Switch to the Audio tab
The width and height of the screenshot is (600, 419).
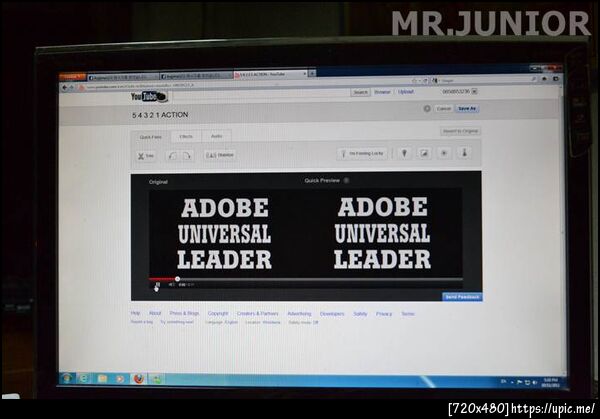click(x=217, y=136)
